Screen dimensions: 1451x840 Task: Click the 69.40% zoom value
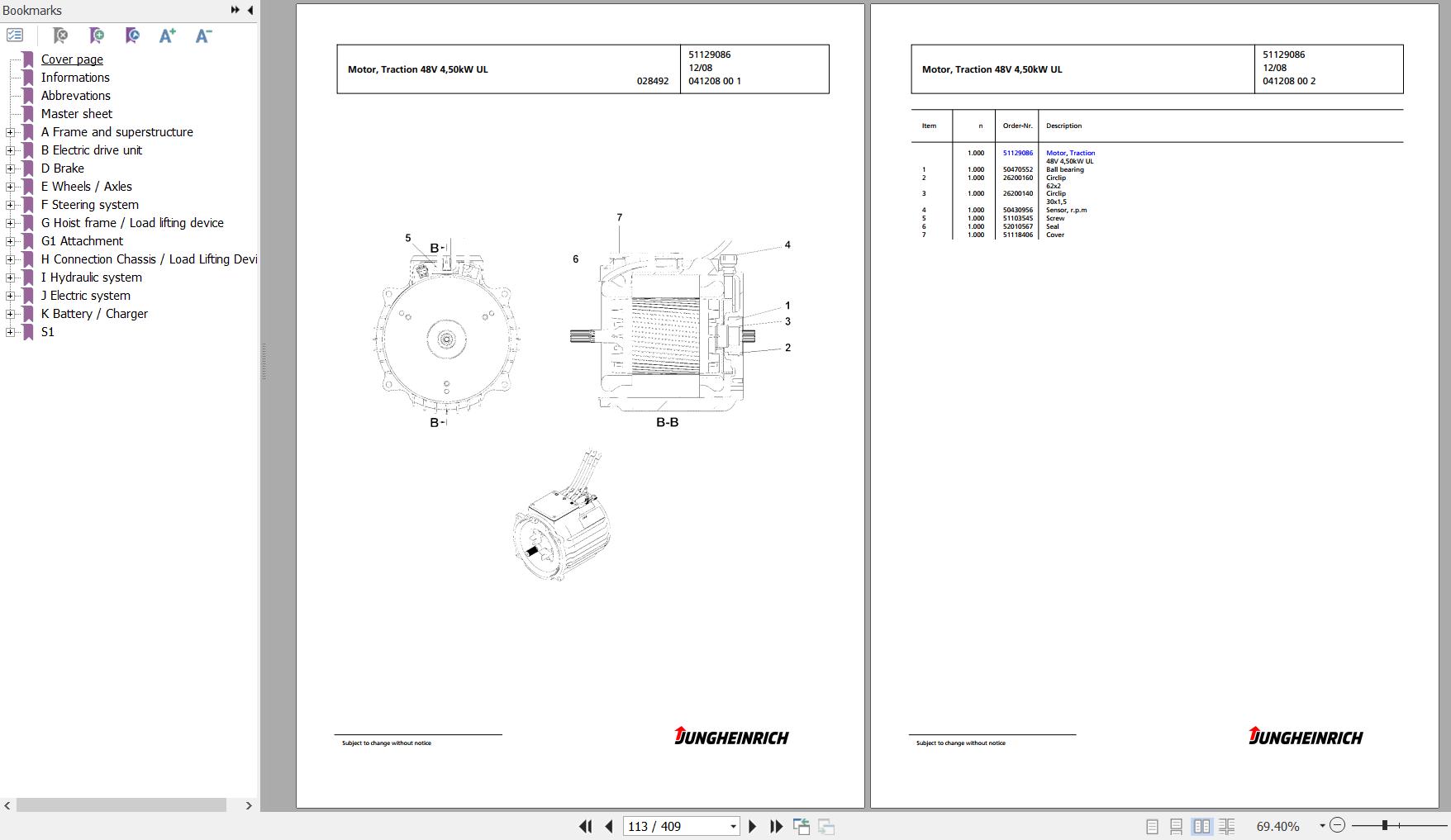coord(1277,826)
